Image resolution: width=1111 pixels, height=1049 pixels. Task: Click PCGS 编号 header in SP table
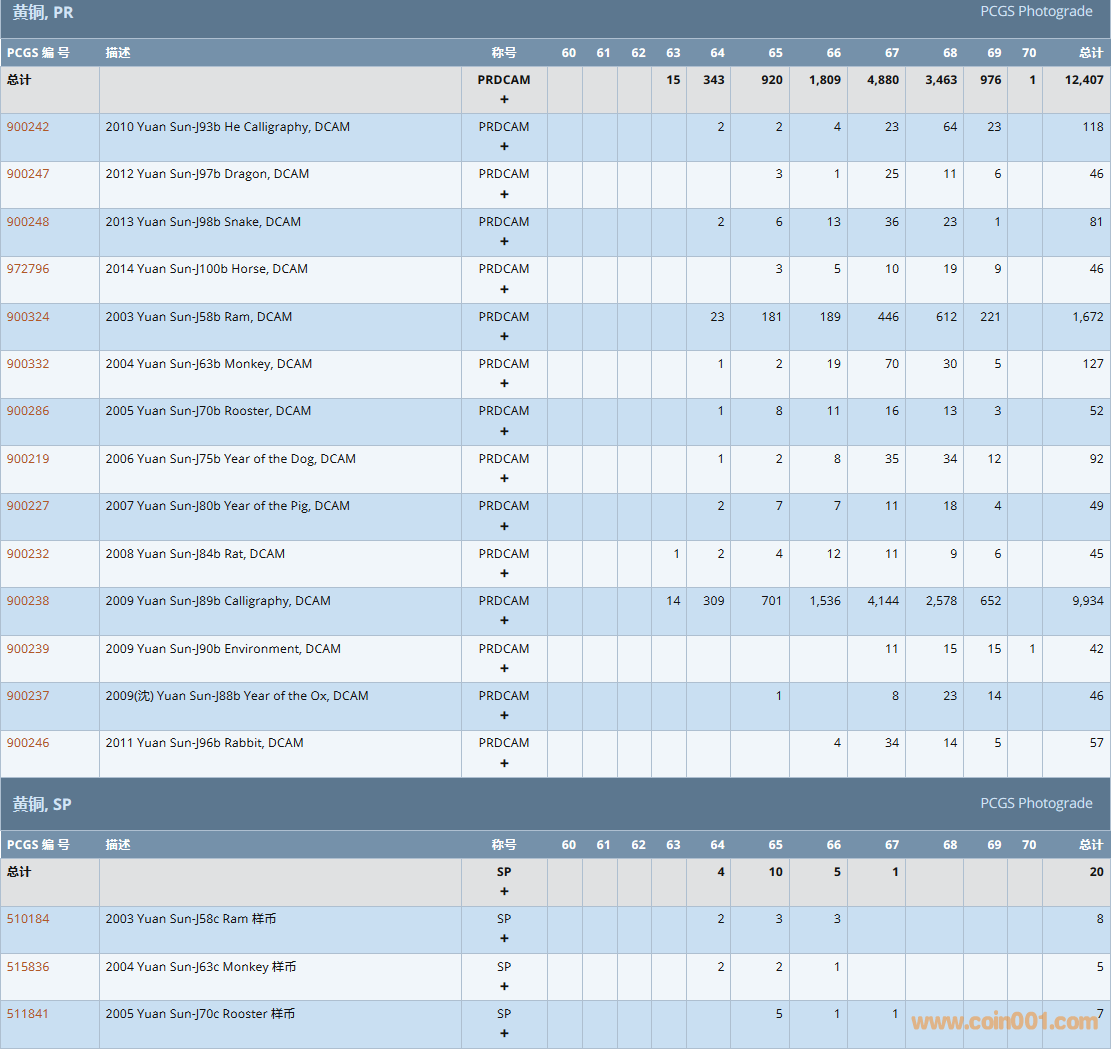pos(38,845)
